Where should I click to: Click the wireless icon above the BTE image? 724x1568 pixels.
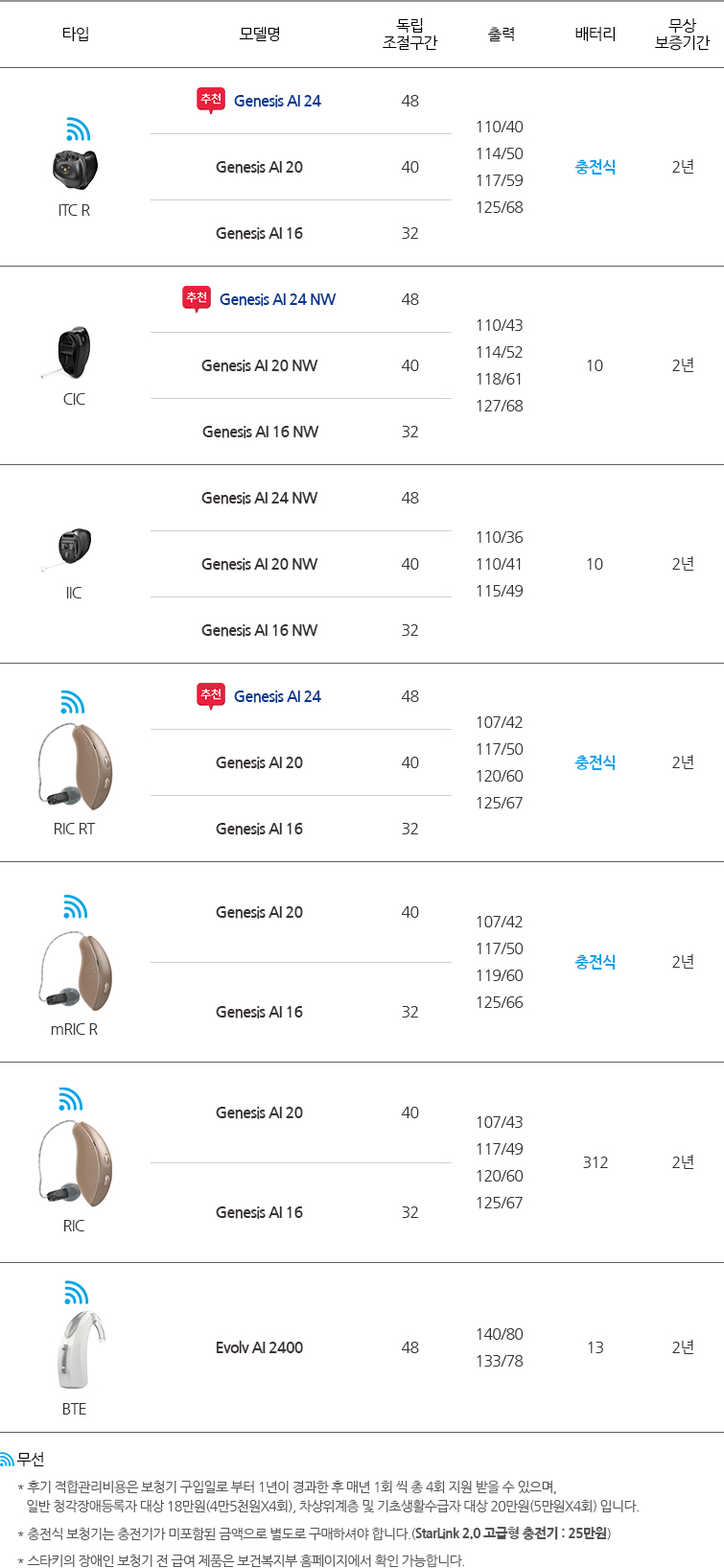click(76, 1292)
